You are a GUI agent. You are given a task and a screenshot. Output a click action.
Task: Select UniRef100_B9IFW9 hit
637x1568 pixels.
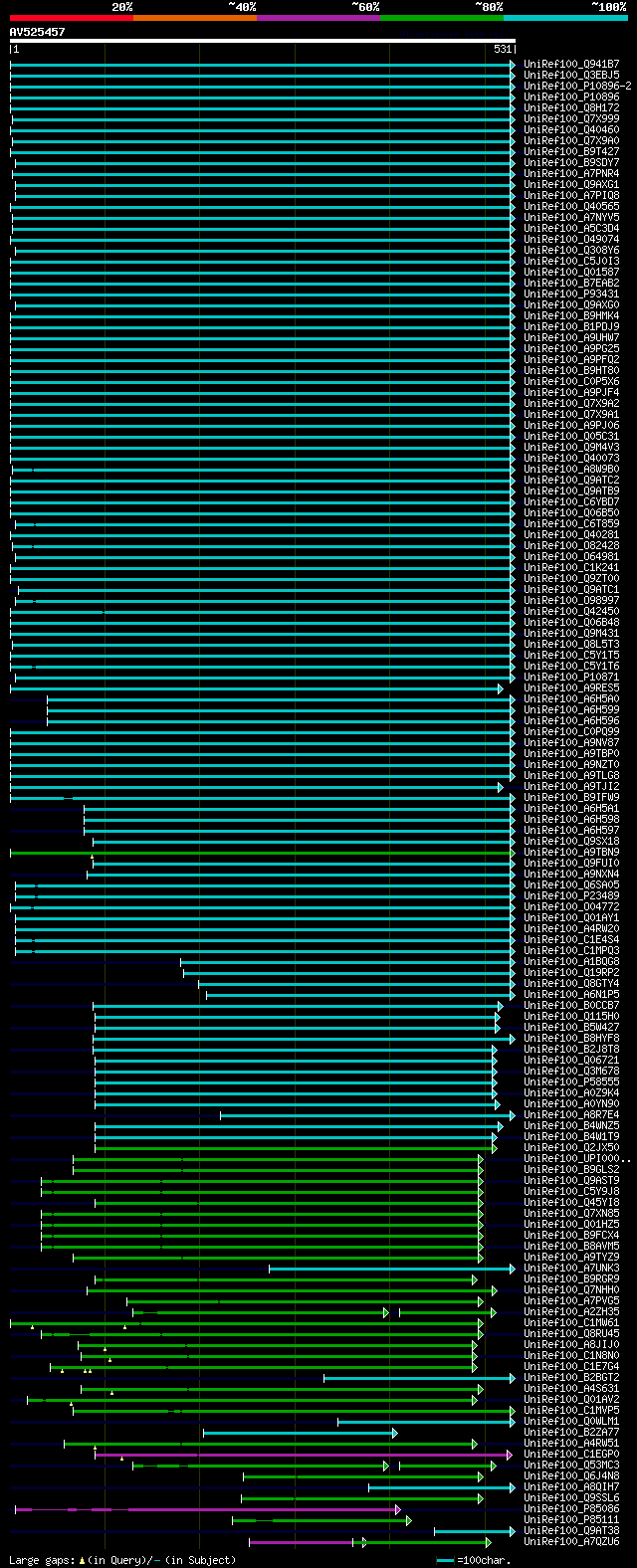coord(571,797)
